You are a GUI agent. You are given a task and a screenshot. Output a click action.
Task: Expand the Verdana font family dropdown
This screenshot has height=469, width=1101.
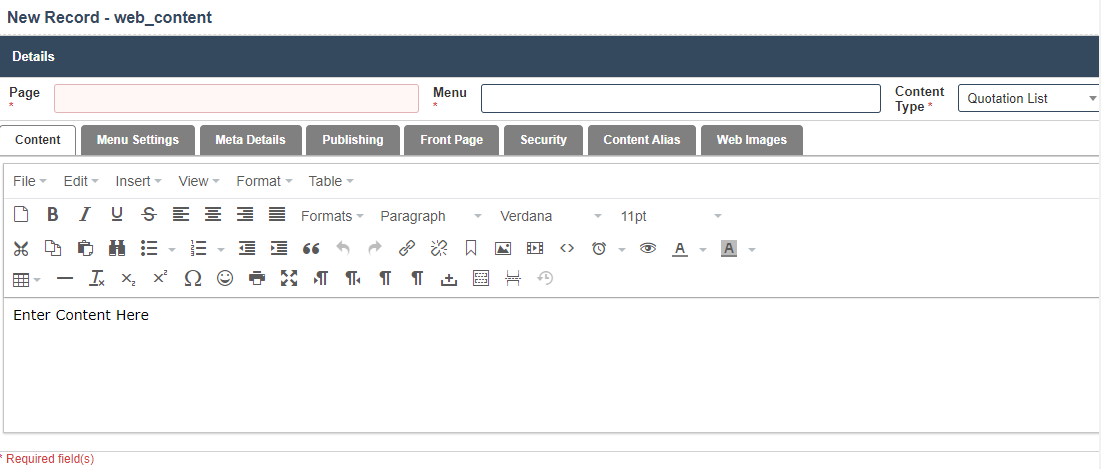551,216
